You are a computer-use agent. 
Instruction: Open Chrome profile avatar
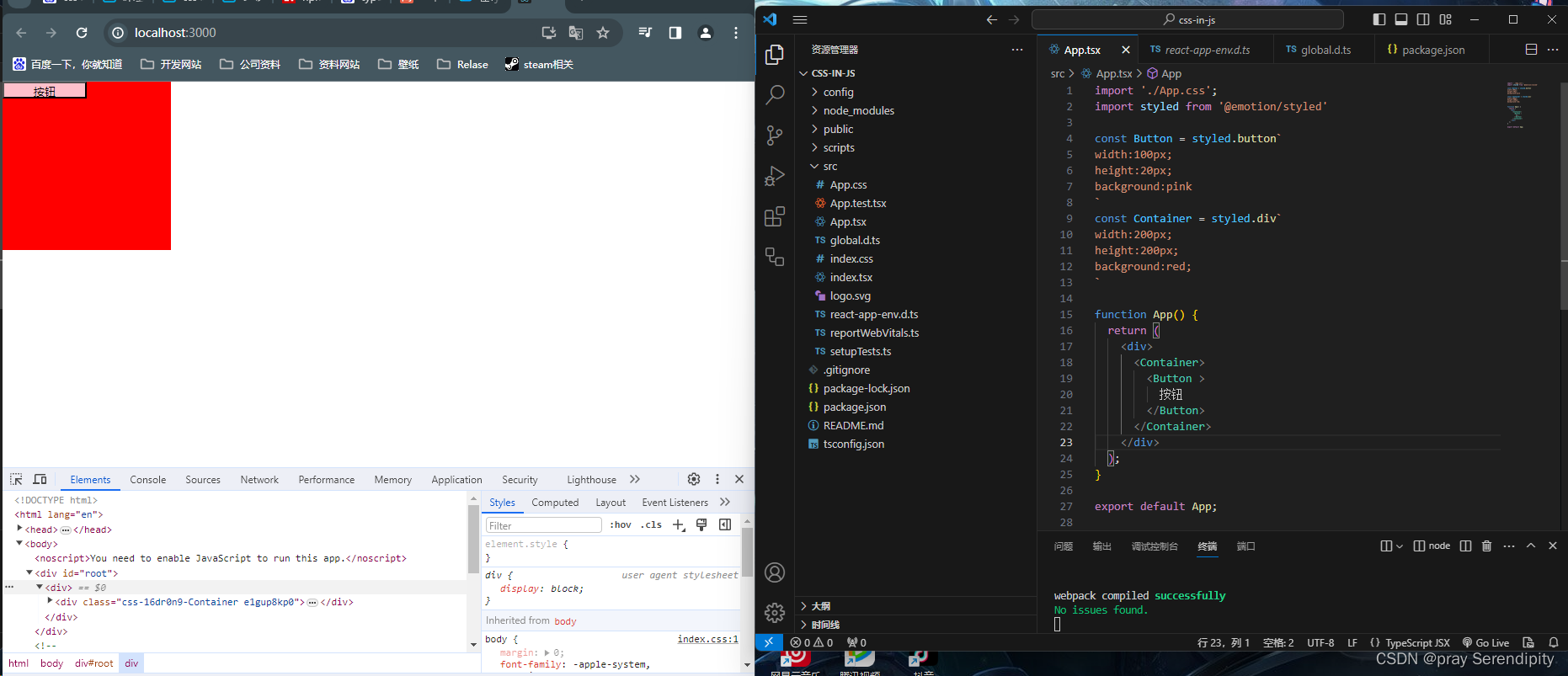coord(706,33)
